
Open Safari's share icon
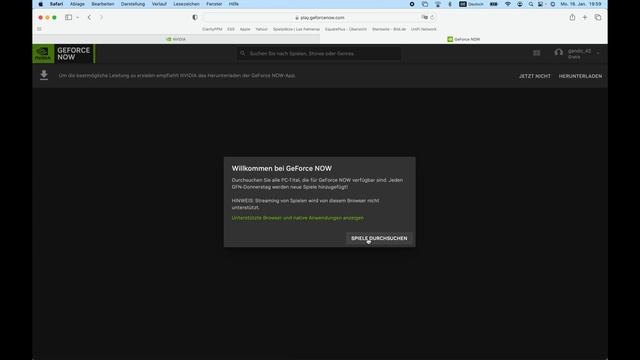pos(572,17)
